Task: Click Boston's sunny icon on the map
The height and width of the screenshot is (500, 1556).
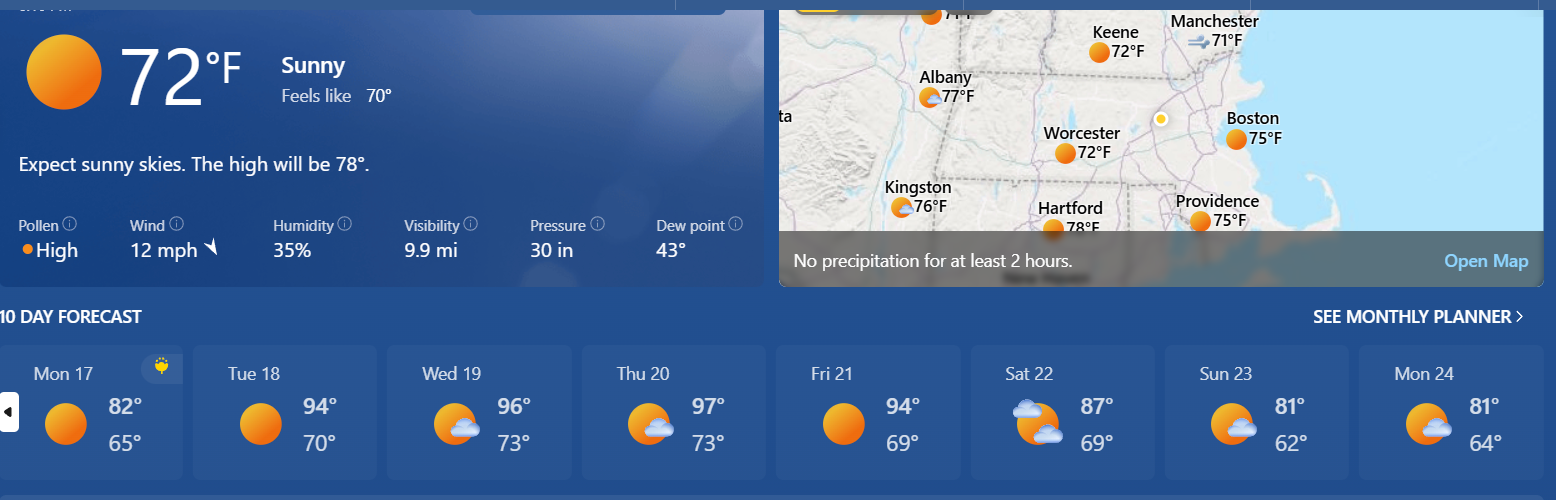Action: click(x=1236, y=139)
